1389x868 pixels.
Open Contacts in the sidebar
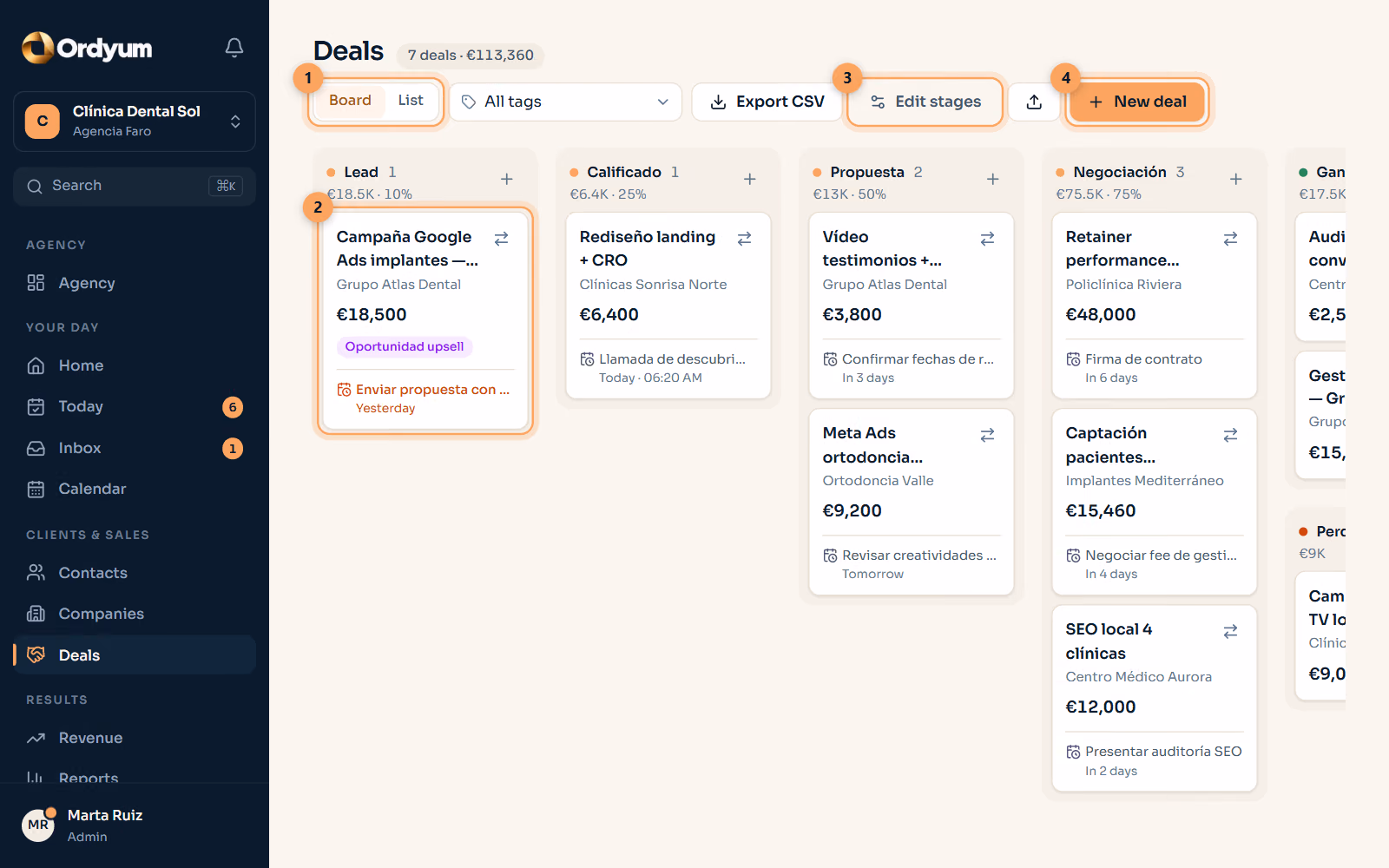pyautogui.click(x=135, y=573)
